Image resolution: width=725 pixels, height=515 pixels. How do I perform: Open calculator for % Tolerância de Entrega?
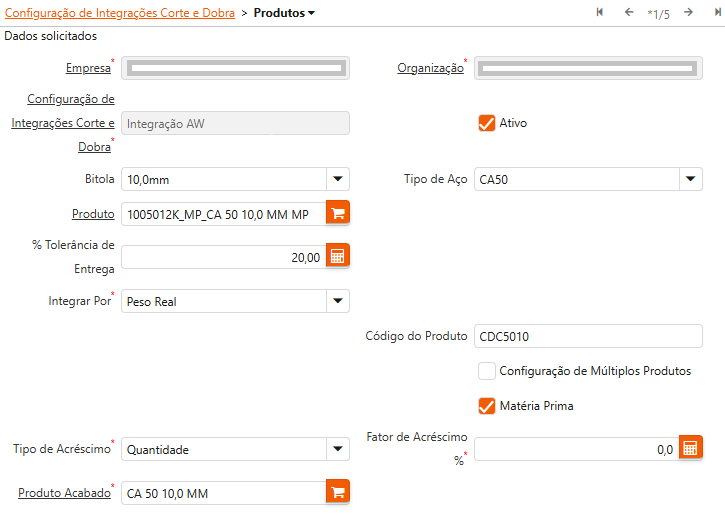tap(338, 257)
